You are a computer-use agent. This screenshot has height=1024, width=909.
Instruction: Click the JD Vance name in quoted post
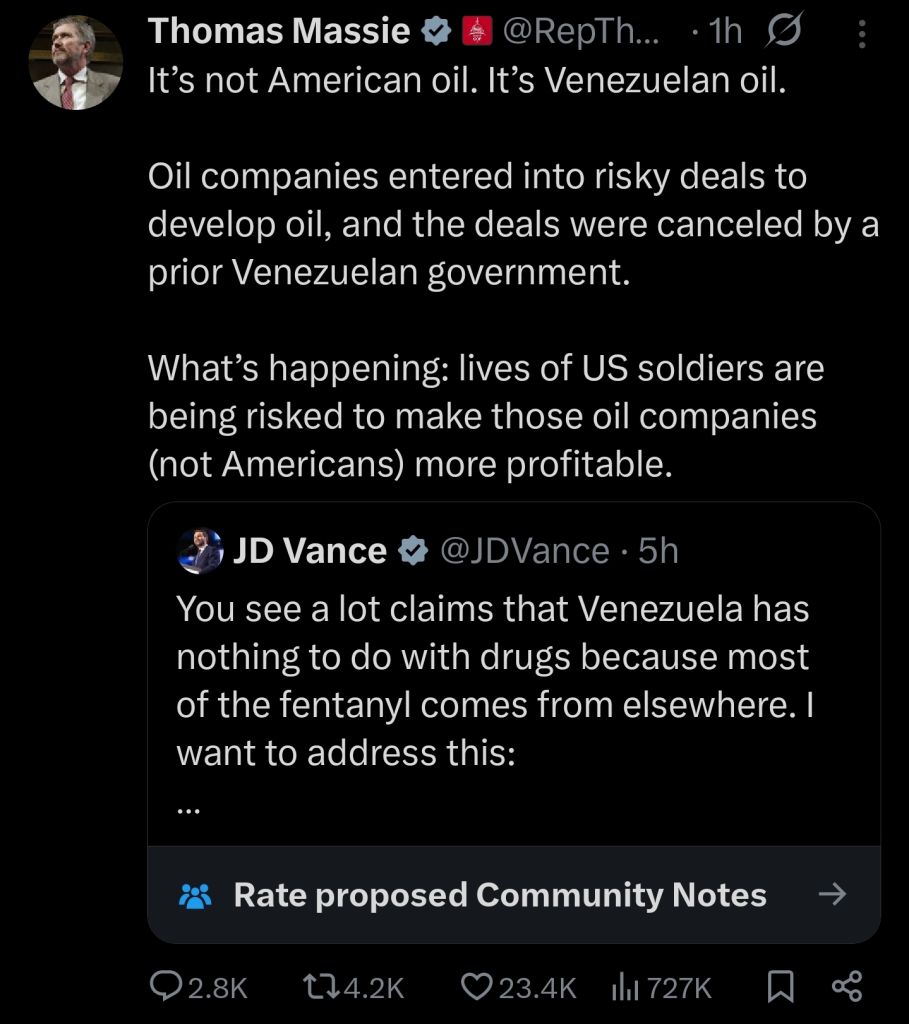tap(309, 551)
